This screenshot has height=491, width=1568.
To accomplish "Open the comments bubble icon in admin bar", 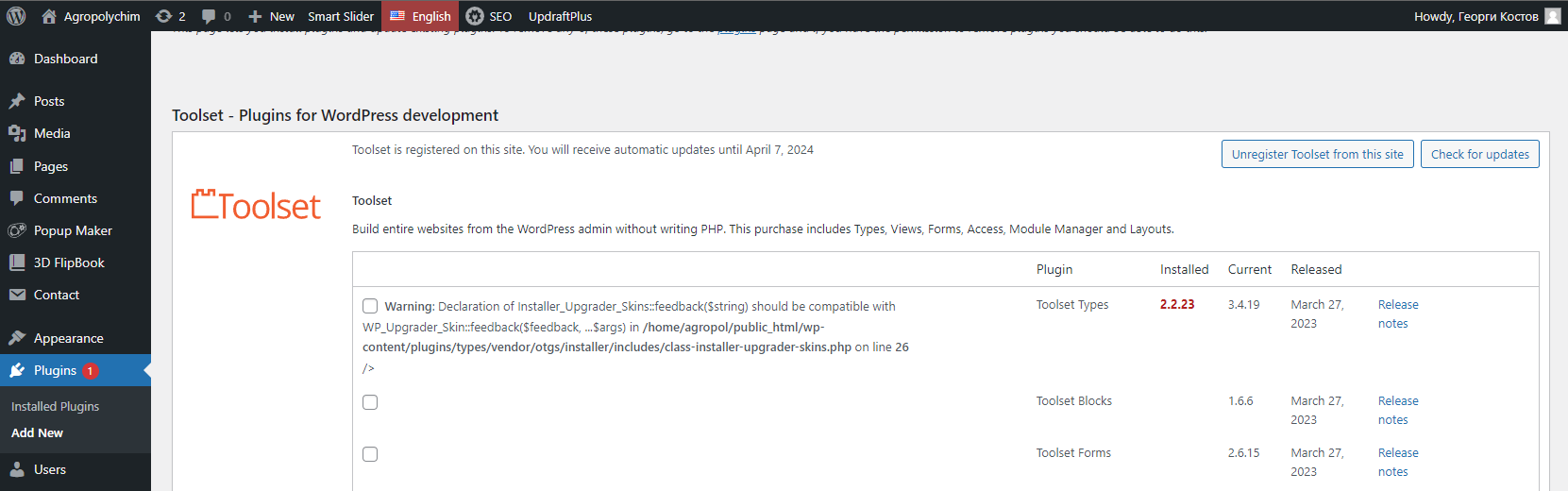I will 209,16.
